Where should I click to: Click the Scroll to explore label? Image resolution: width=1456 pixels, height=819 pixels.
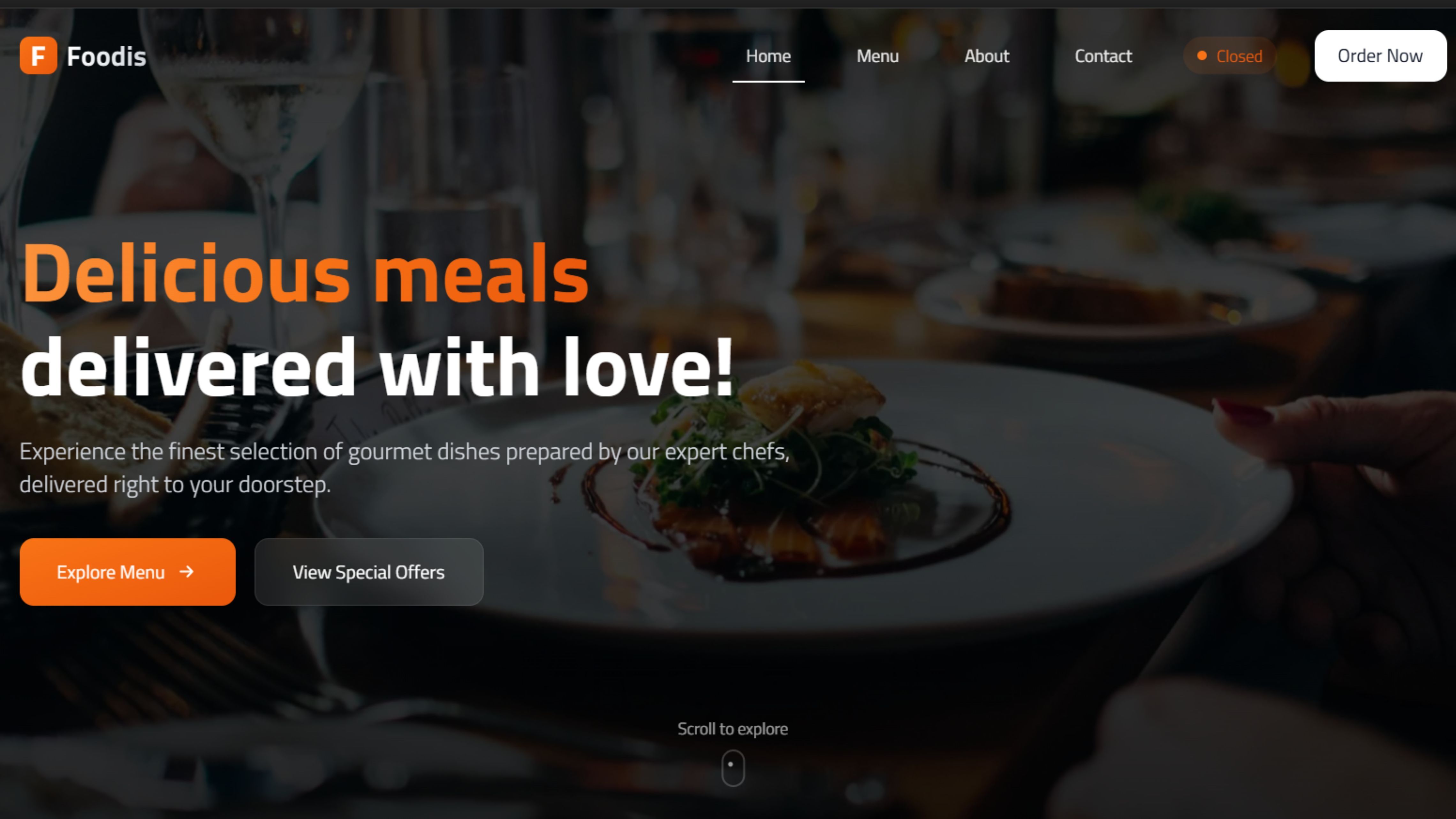point(732,729)
